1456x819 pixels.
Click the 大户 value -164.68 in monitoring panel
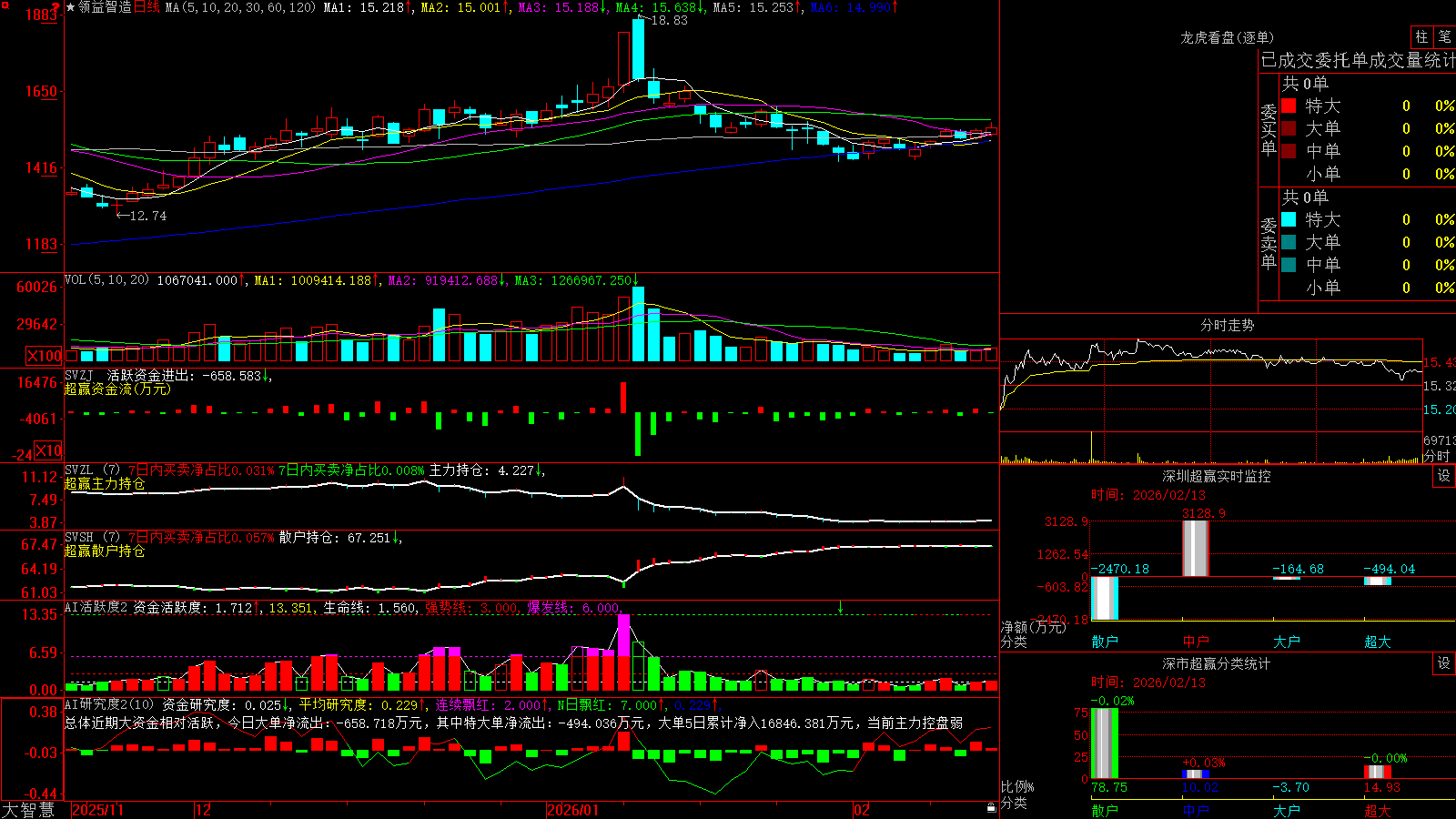tap(1298, 569)
